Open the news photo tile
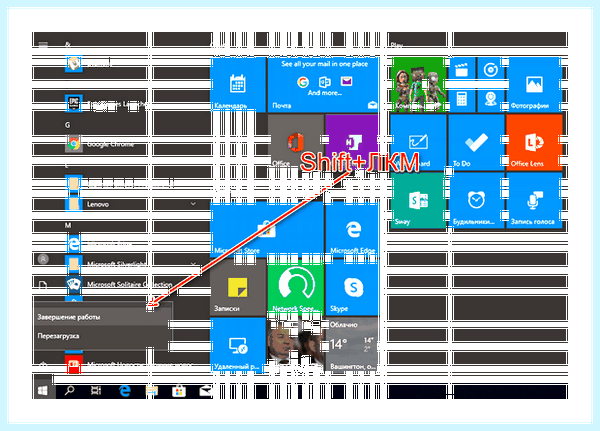The width and height of the screenshot is (600, 431). [295, 344]
